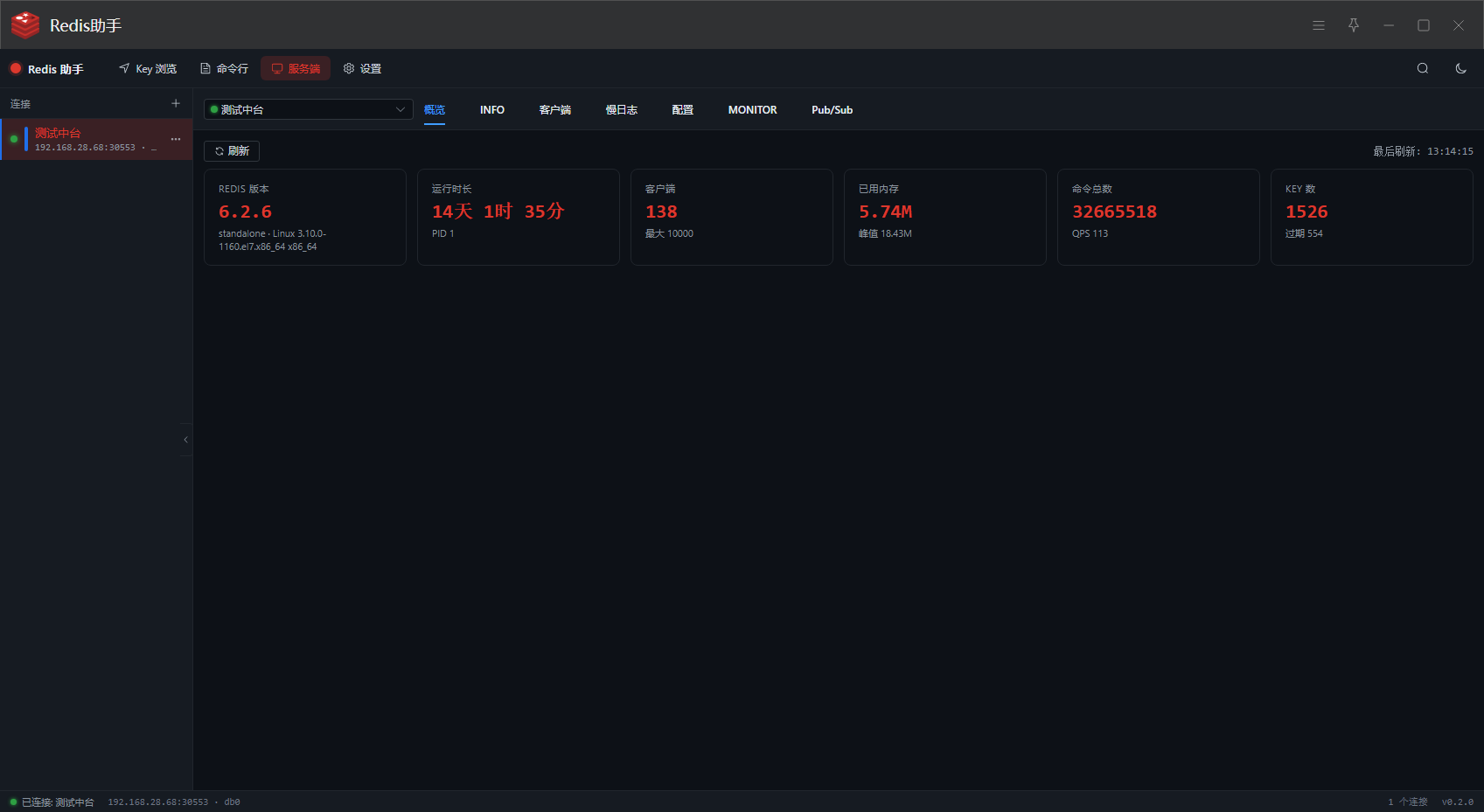Image resolution: width=1484 pixels, height=812 pixels.
Task: Open the 客户端 tab
Action: (x=555, y=110)
